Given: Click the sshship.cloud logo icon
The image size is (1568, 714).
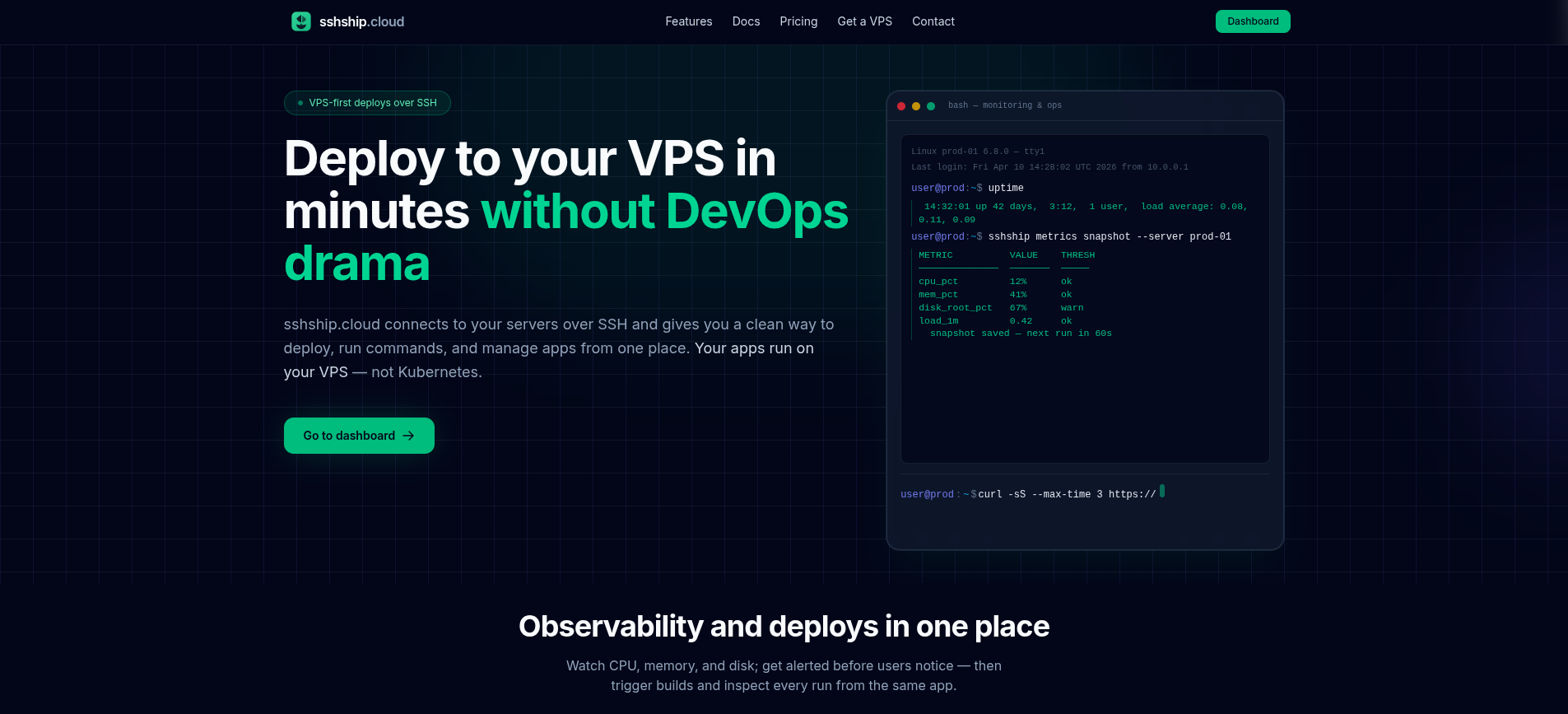Looking at the screenshot, I should 301,21.
